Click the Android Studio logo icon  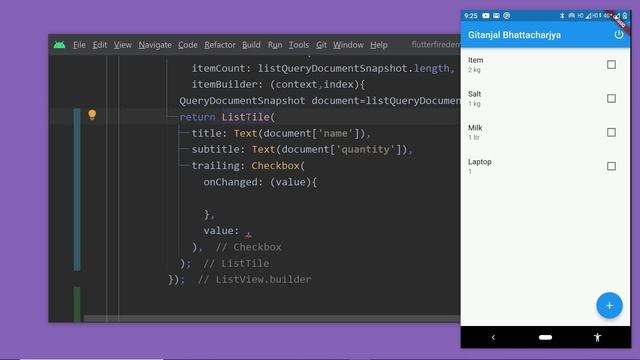59,45
